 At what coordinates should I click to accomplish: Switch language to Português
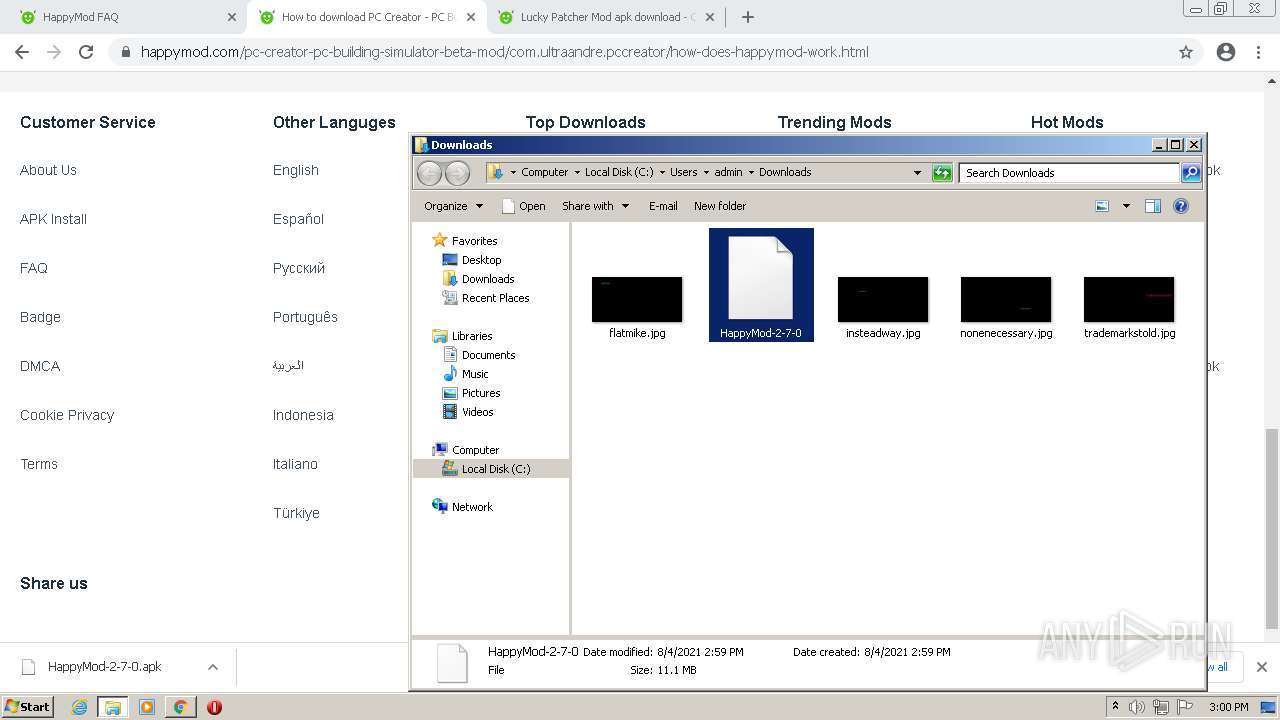[305, 317]
